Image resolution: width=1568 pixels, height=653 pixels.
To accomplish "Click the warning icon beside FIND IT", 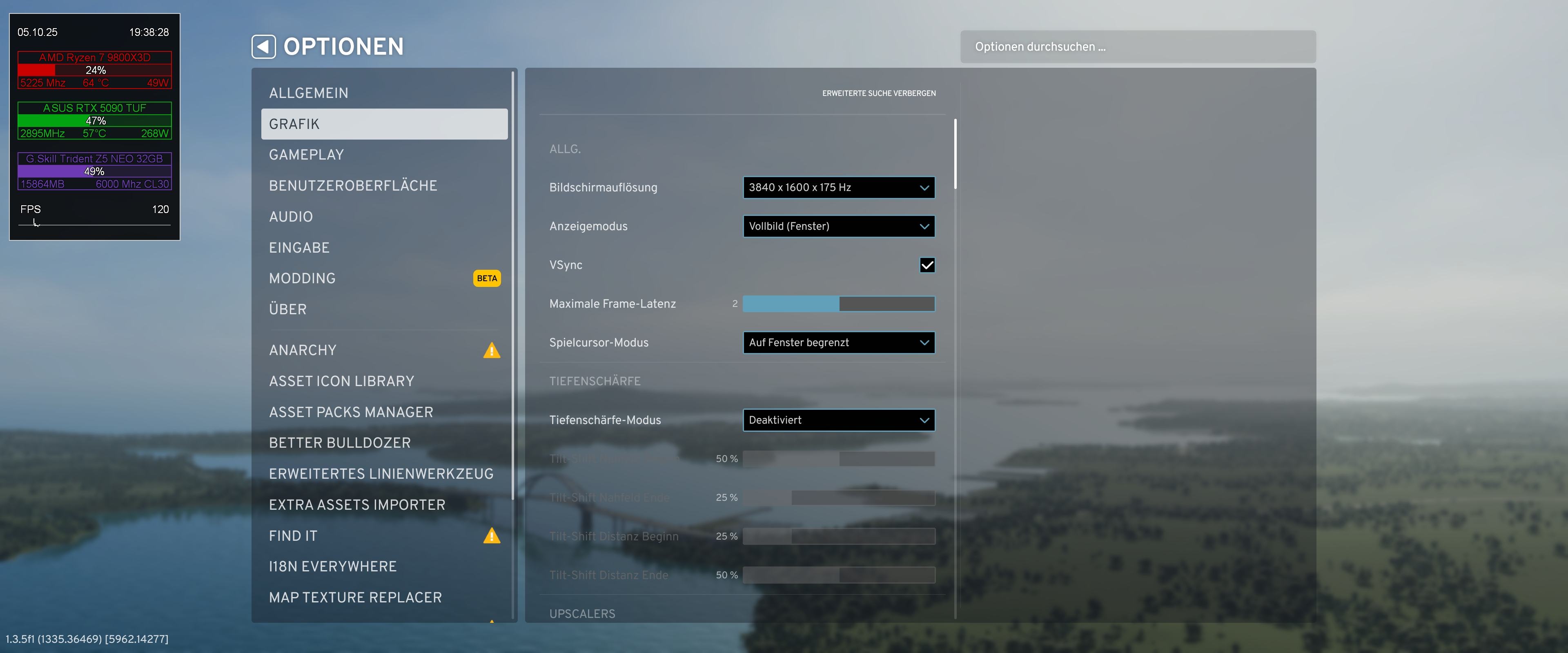I will (491, 535).
